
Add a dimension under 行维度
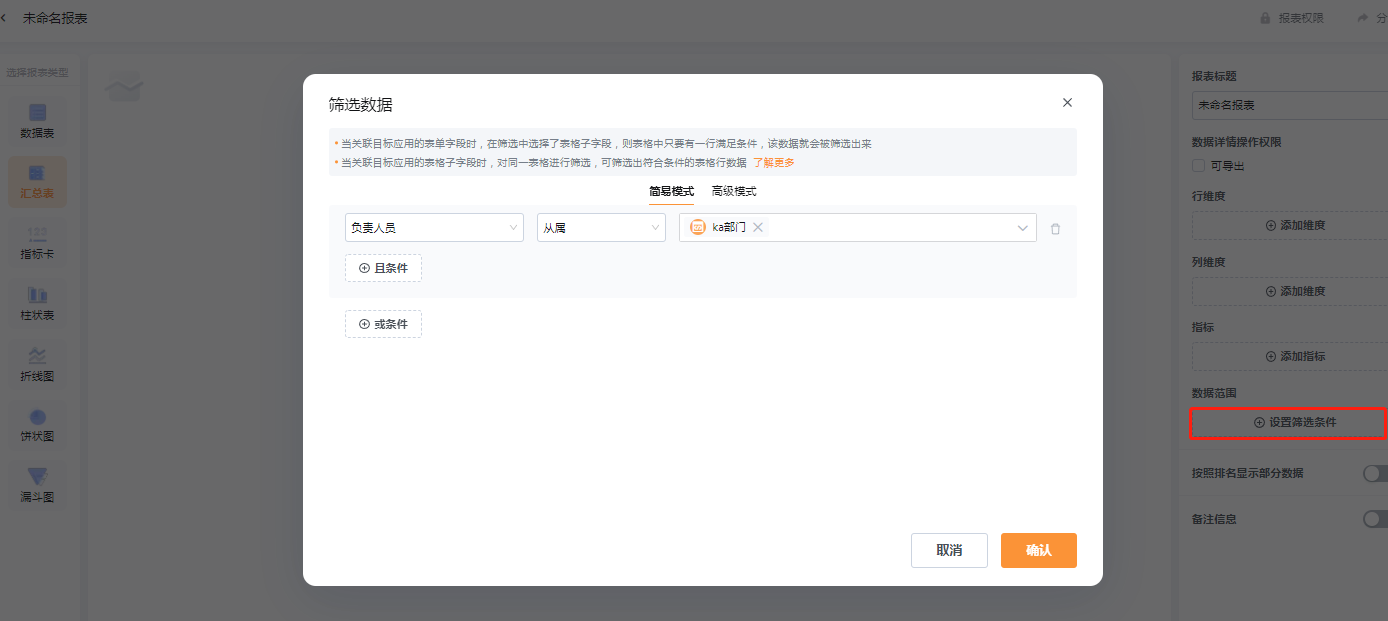click(x=1290, y=225)
